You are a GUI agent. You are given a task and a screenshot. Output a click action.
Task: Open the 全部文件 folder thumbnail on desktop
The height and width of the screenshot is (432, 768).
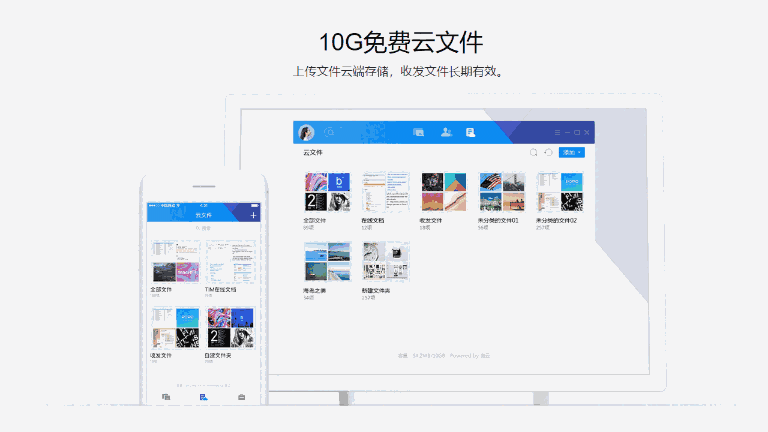(328, 192)
